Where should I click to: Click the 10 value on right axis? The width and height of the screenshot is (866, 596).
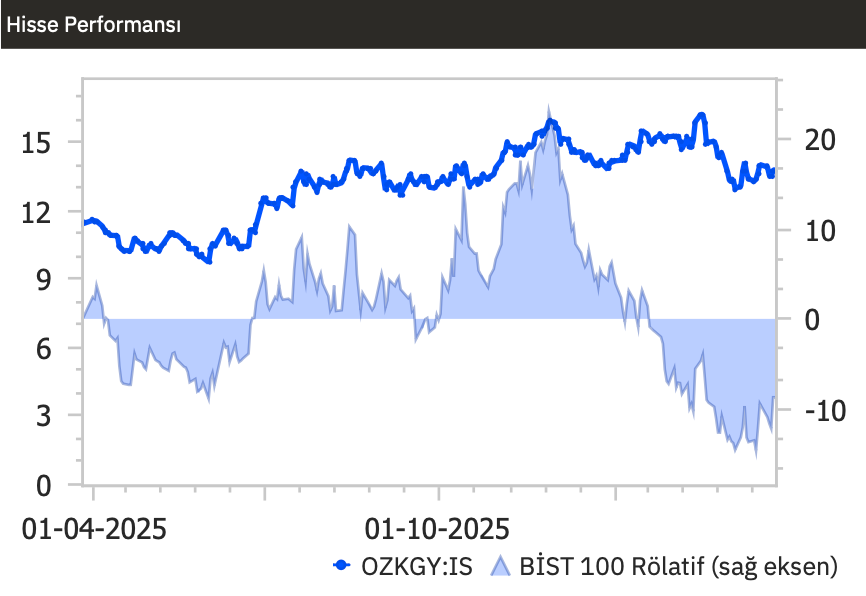coord(818,230)
